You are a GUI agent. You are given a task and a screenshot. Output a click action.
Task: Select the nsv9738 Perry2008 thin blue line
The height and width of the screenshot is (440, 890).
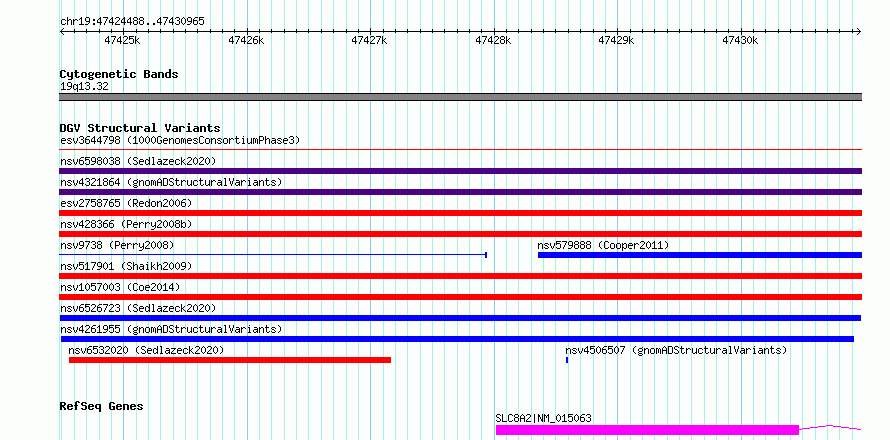point(273,255)
